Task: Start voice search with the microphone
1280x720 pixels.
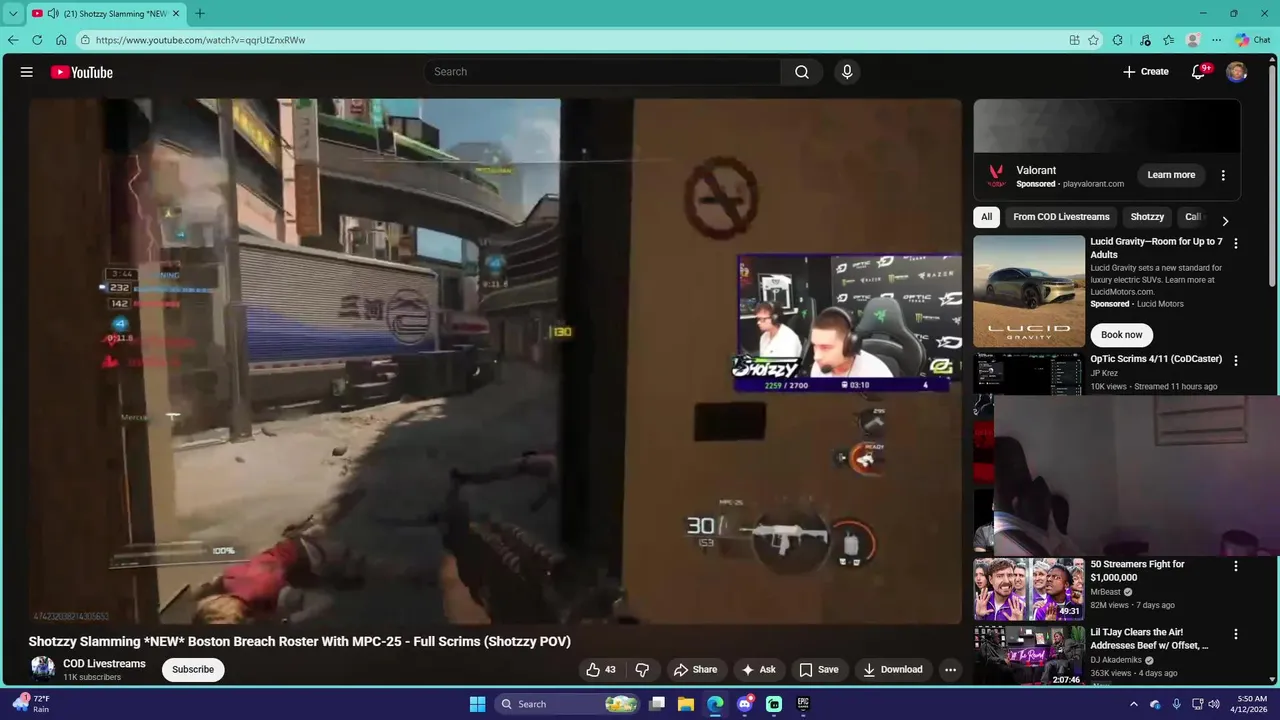Action: pyautogui.click(x=847, y=72)
